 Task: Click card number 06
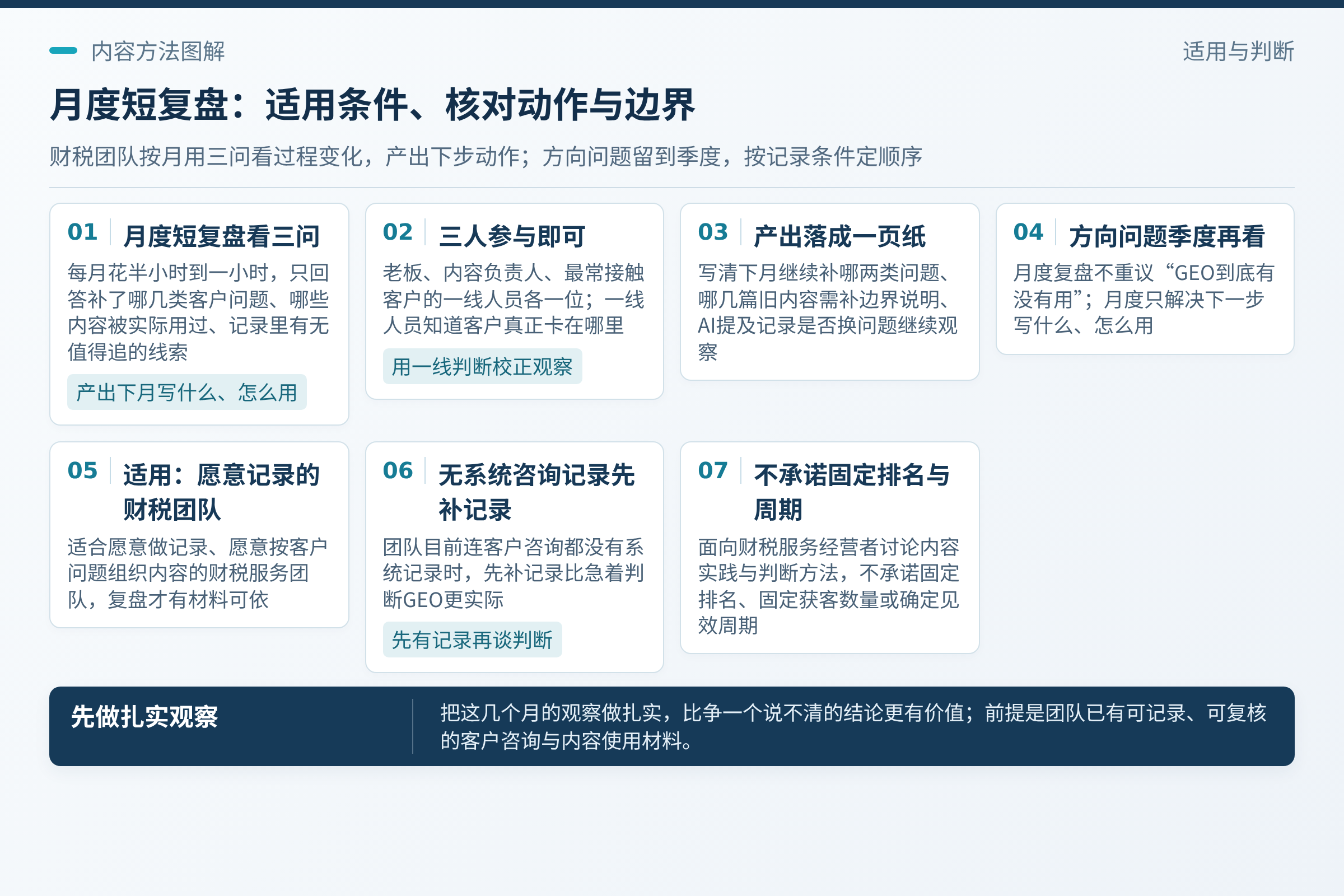coord(398,470)
